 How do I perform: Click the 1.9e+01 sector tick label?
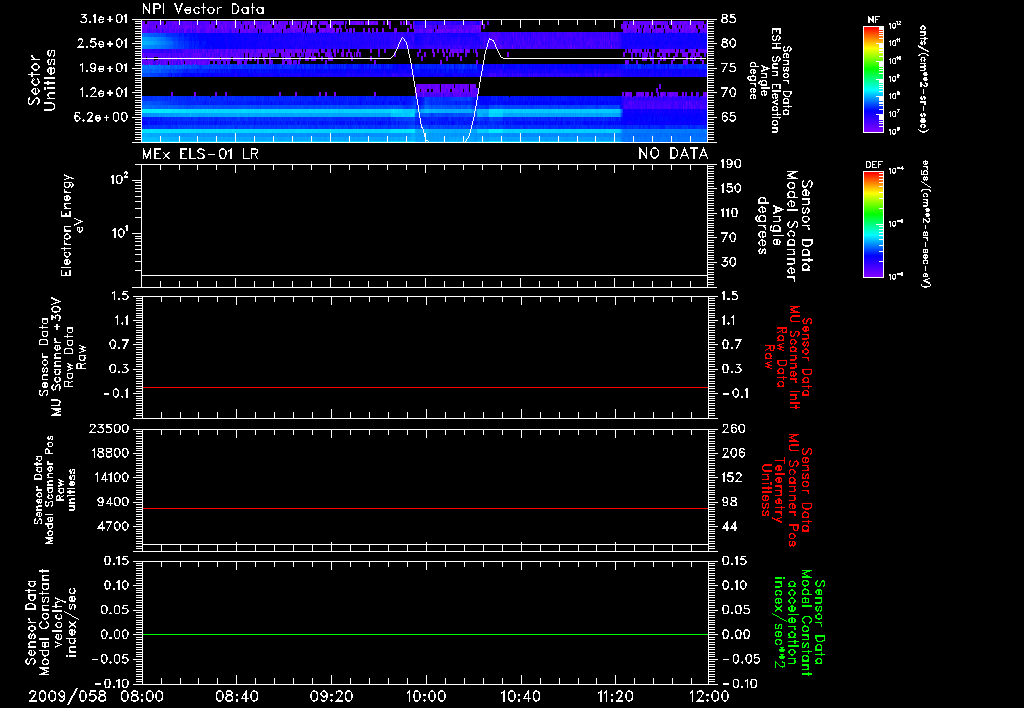point(104,68)
